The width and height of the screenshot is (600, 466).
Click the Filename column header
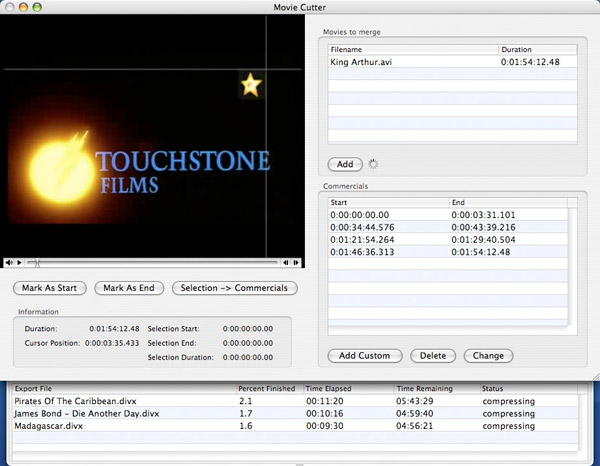tap(413, 49)
